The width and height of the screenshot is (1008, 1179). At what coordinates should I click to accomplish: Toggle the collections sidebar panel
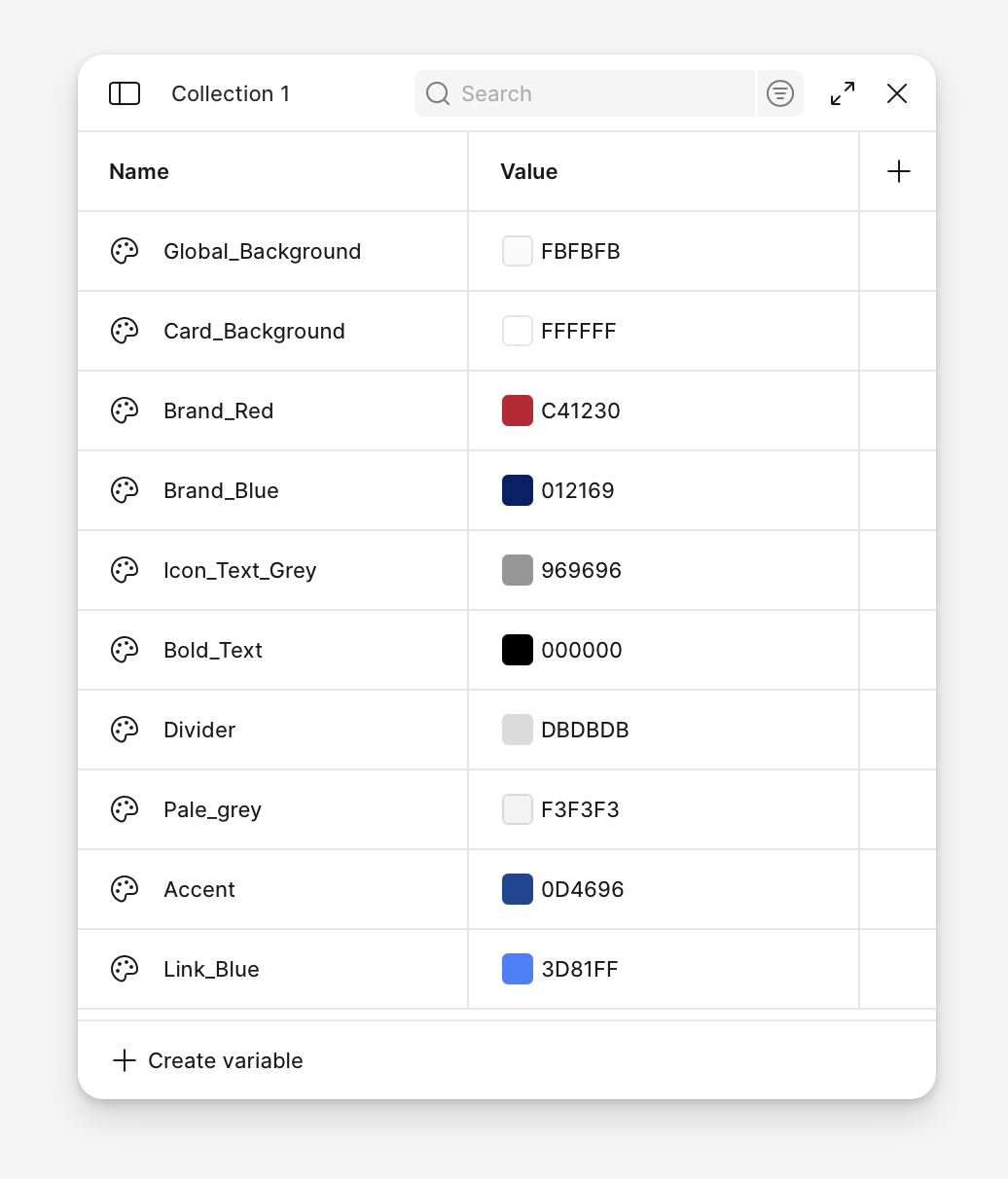125,93
